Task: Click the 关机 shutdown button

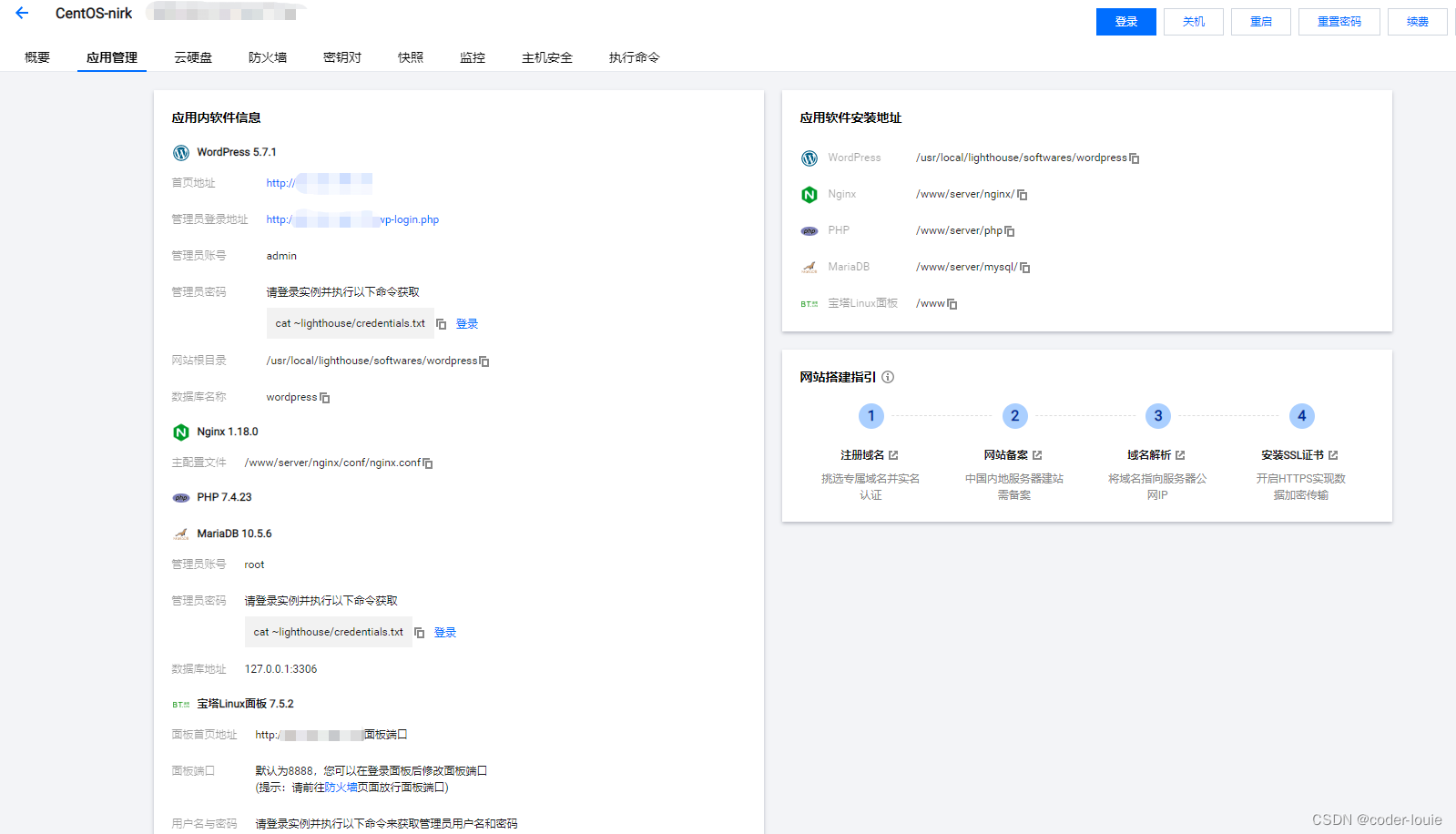Action: [x=1194, y=22]
